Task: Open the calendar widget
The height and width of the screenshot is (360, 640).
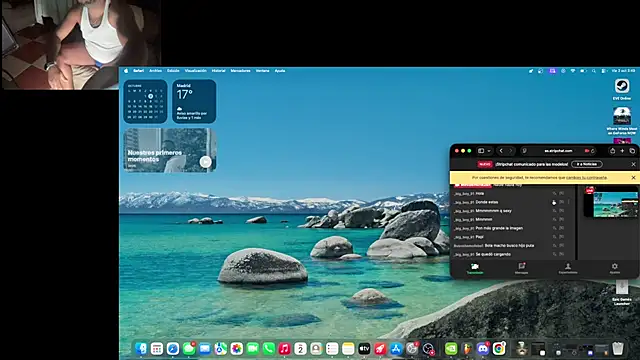Action: click(x=145, y=101)
